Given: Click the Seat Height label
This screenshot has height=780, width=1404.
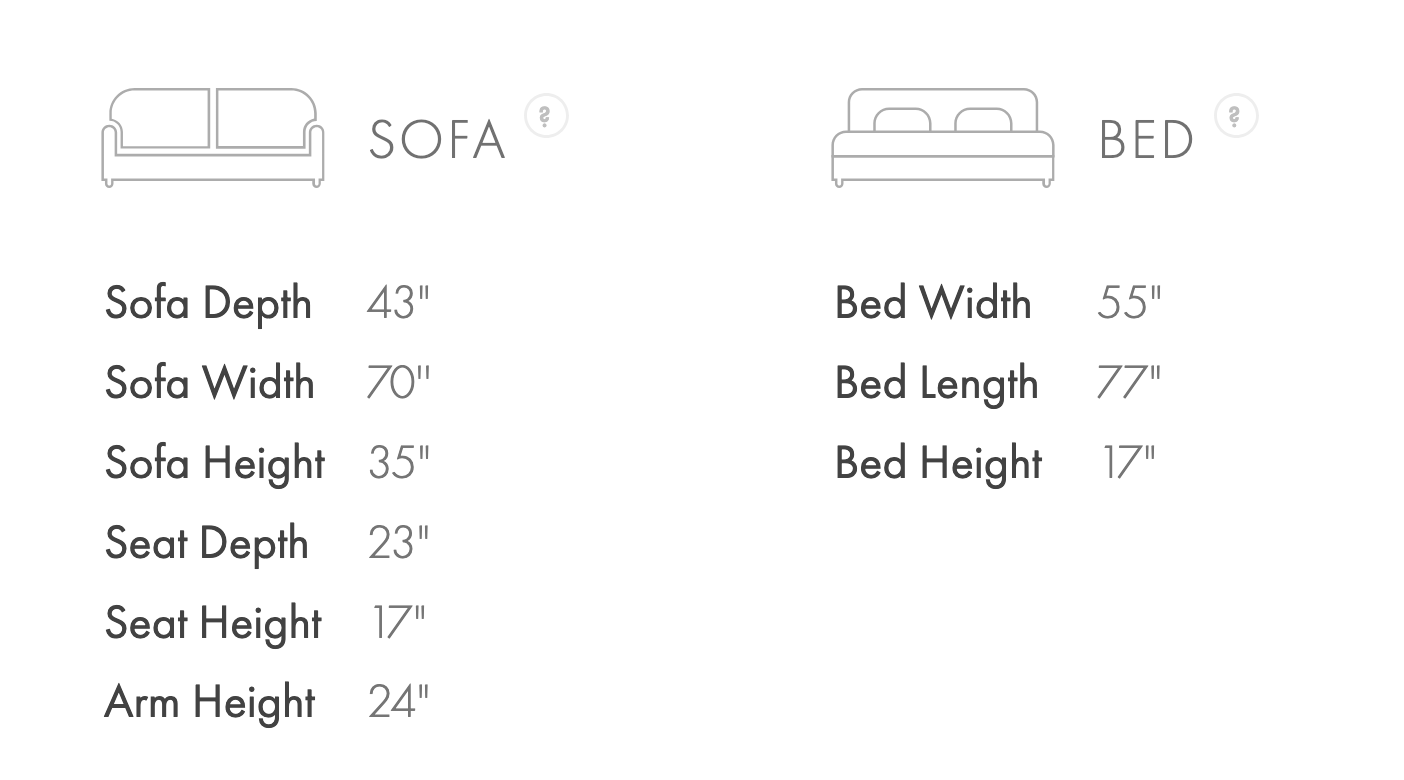Looking at the screenshot, I should click(x=213, y=623).
